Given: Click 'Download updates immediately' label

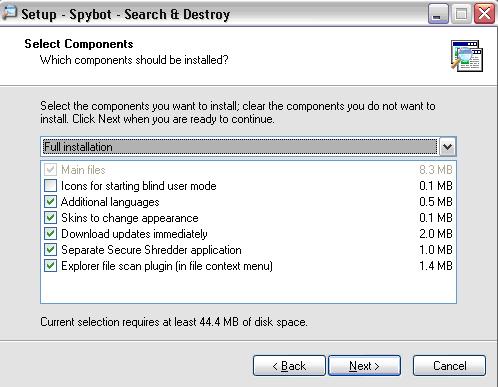Looking at the screenshot, I should coord(134,234).
